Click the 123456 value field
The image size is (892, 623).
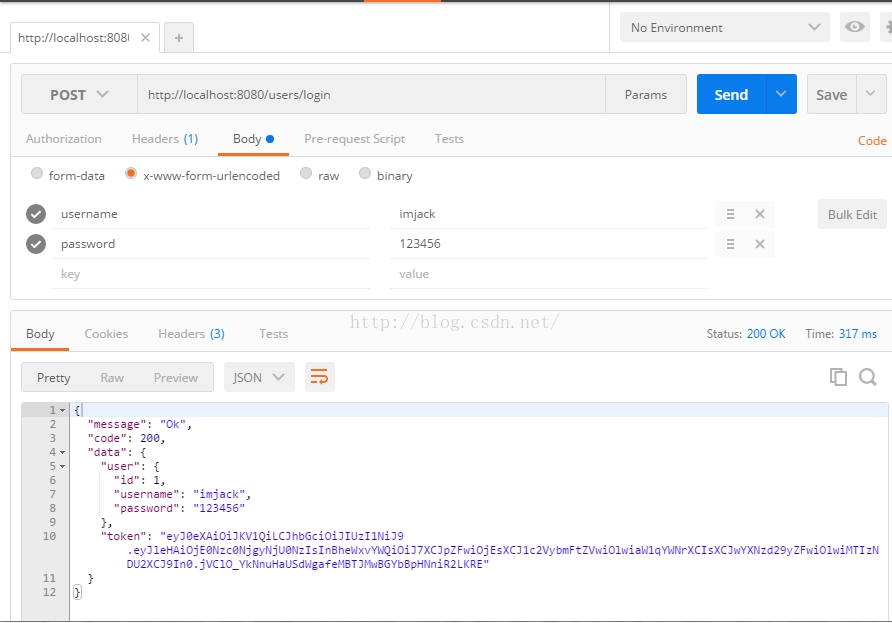click(549, 244)
